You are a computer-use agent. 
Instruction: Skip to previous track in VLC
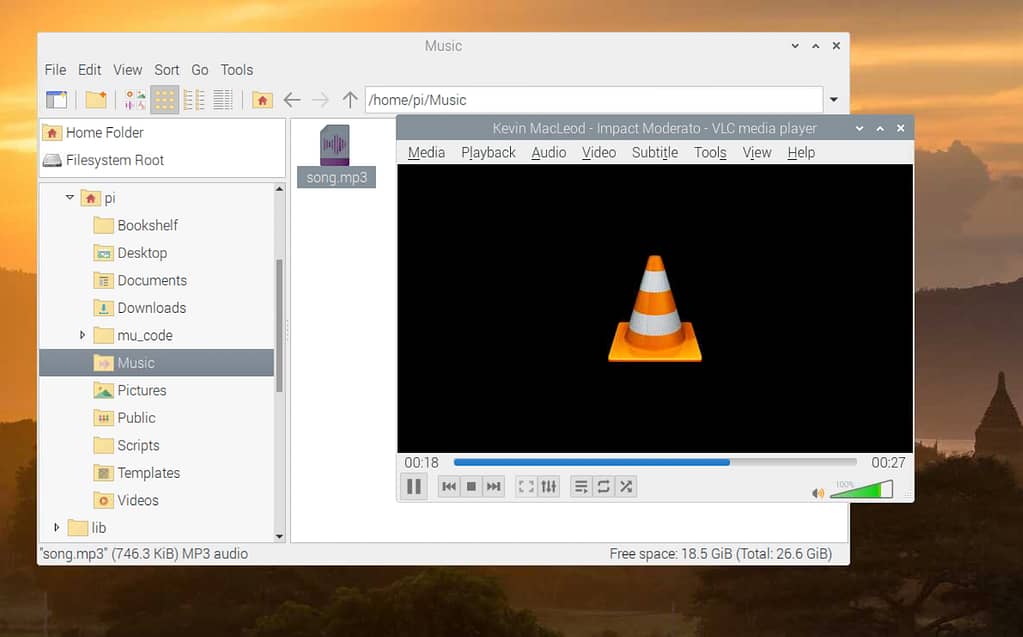(449, 487)
